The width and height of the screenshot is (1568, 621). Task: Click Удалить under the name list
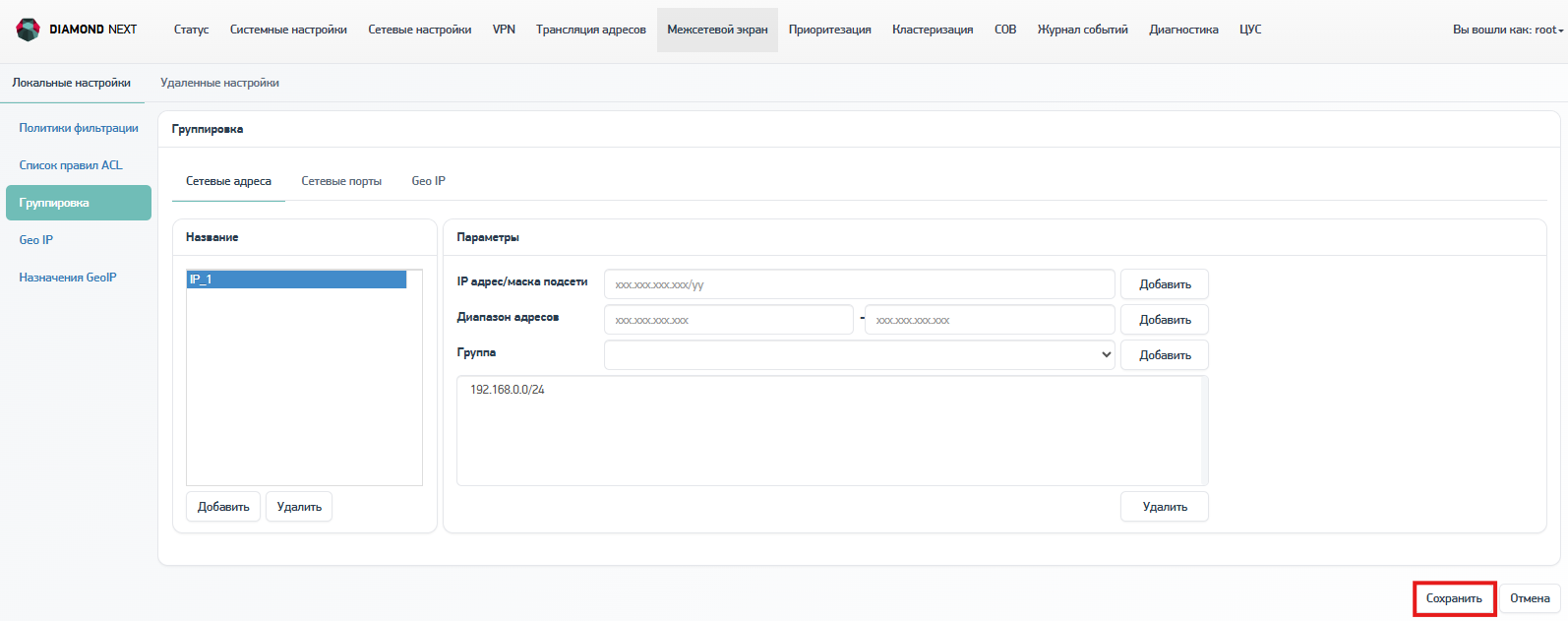coord(299,507)
